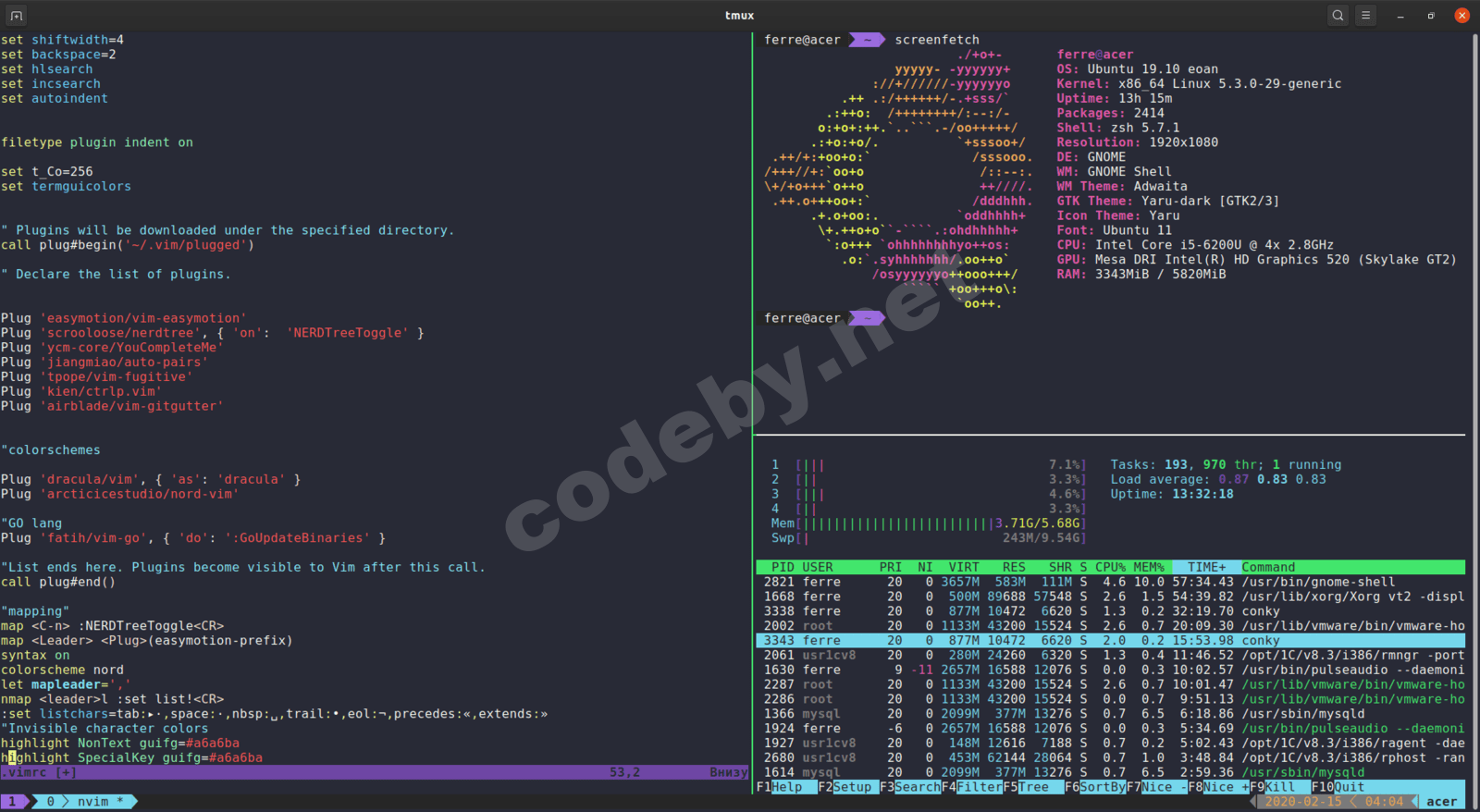Click the Command column header in htop
The height and width of the screenshot is (812, 1480).
(1268, 567)
